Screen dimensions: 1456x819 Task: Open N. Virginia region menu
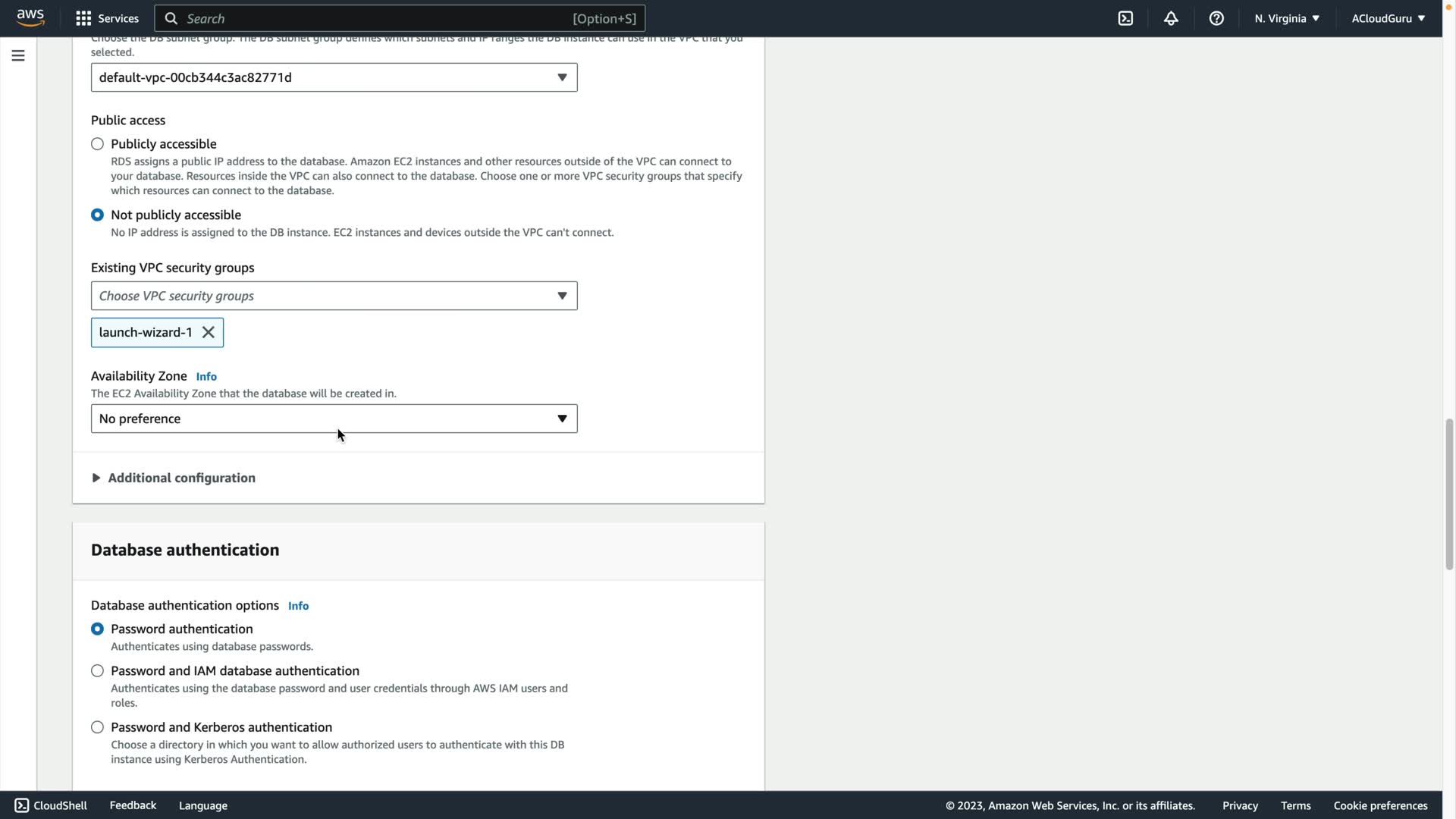pos(1287,18)
